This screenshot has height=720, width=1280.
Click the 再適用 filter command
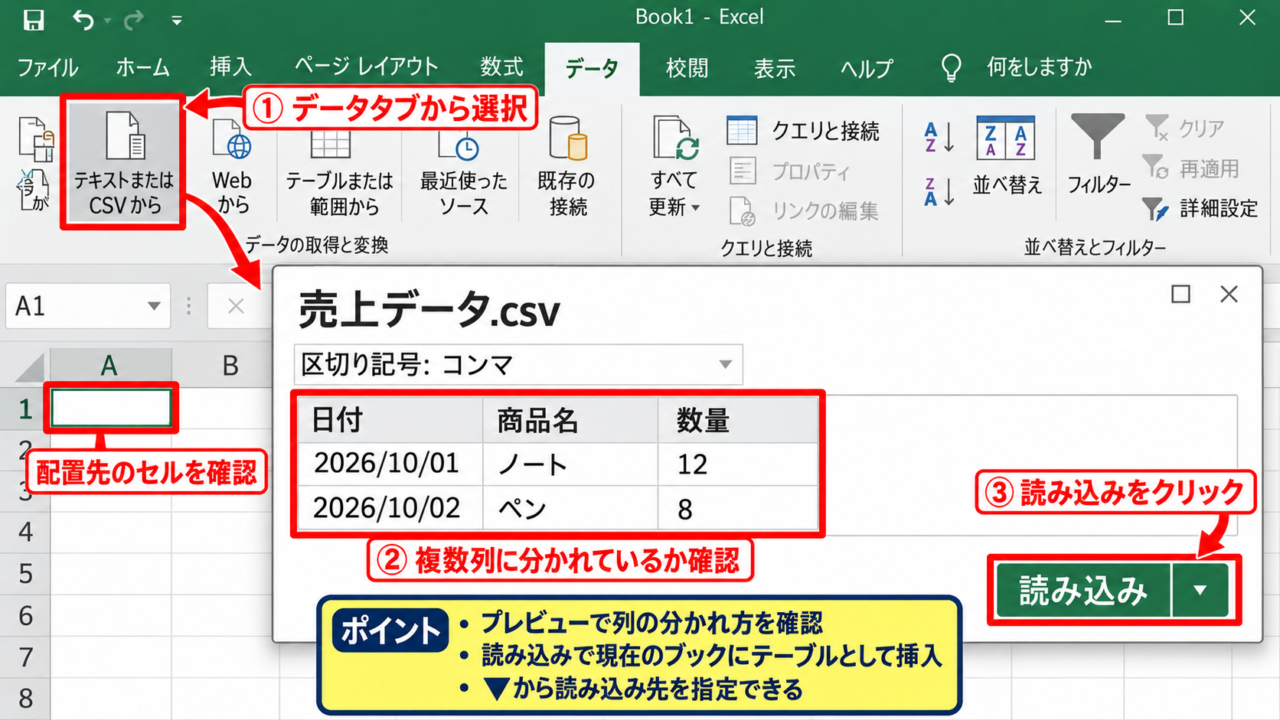coord(1192,169)
